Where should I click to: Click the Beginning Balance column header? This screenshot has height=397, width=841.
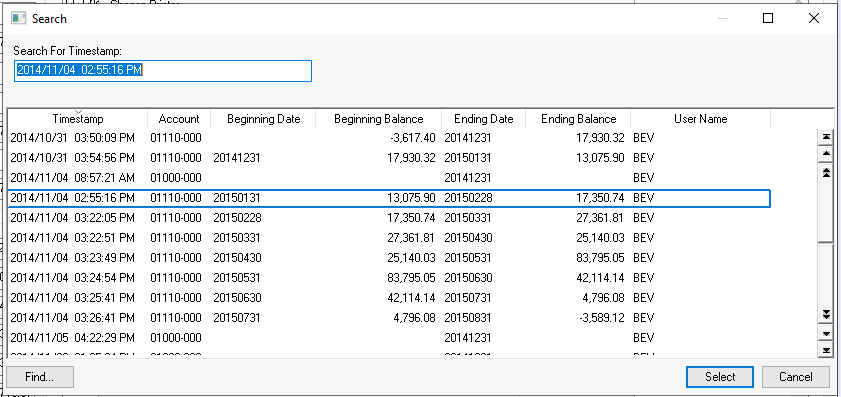379,119
